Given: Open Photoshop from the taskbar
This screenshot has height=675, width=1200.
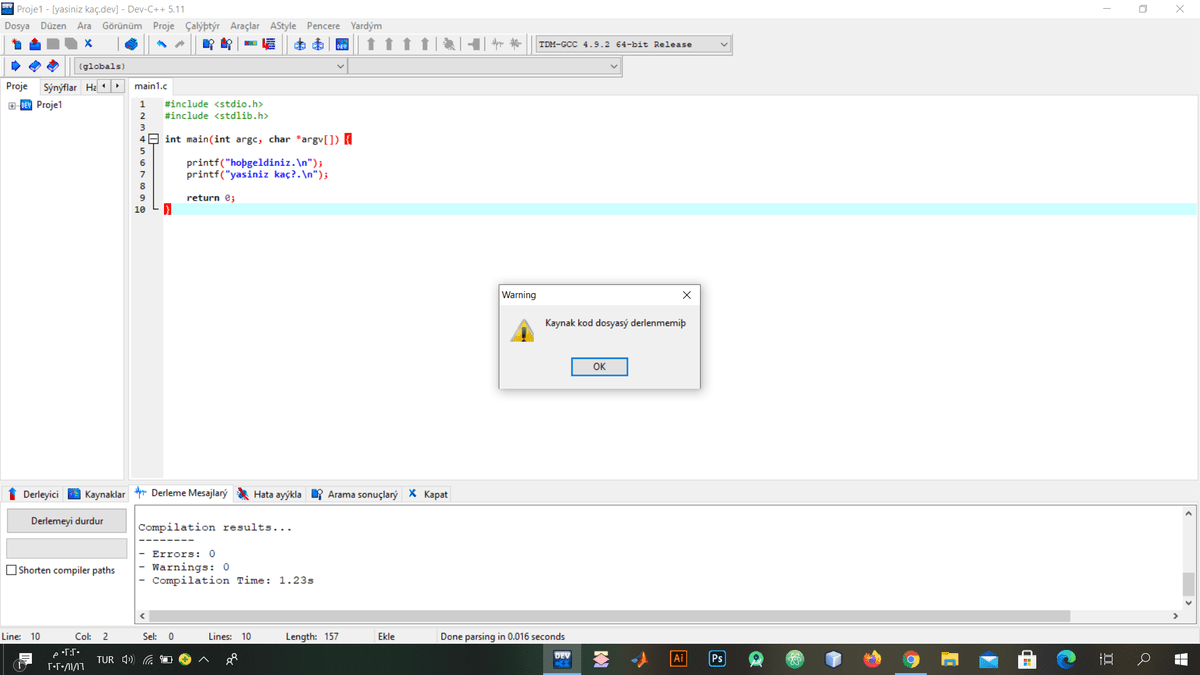Looking at the screenshot, I should [717, 659].
